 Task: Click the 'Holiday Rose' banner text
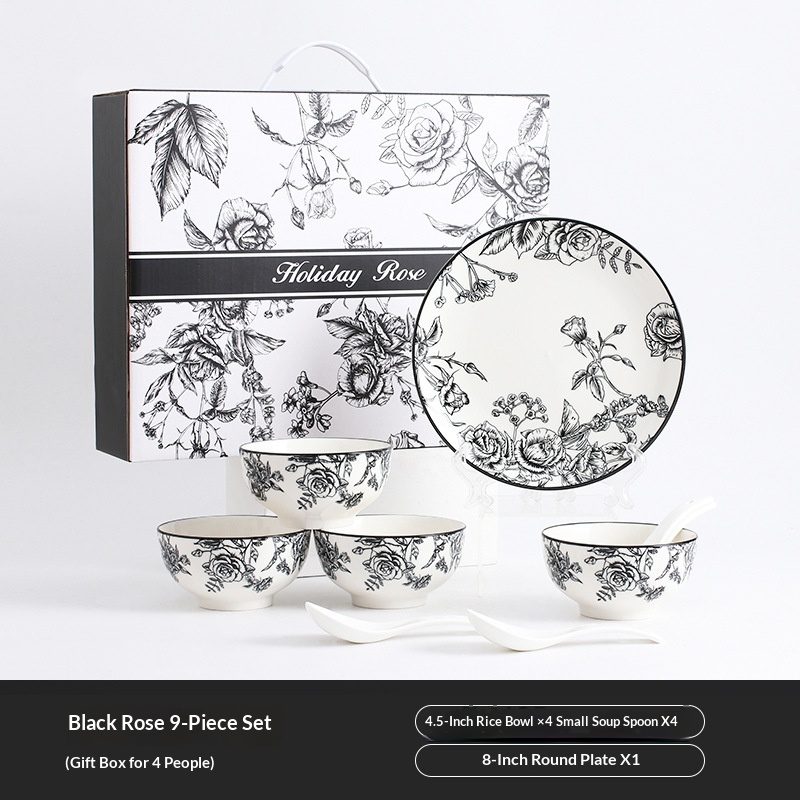(x=349, y=273)
